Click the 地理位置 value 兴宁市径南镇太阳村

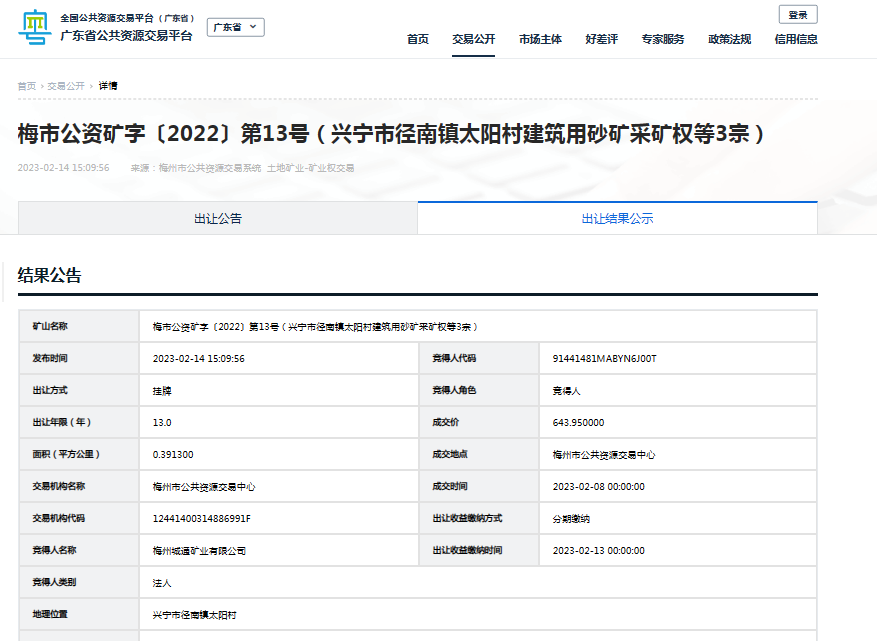click(x=195, y=615)
